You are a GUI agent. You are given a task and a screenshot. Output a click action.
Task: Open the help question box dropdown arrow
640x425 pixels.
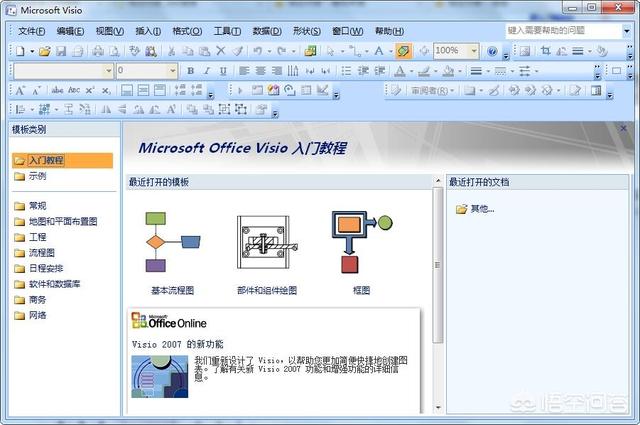pyautogui.click(x=627, y=31)
